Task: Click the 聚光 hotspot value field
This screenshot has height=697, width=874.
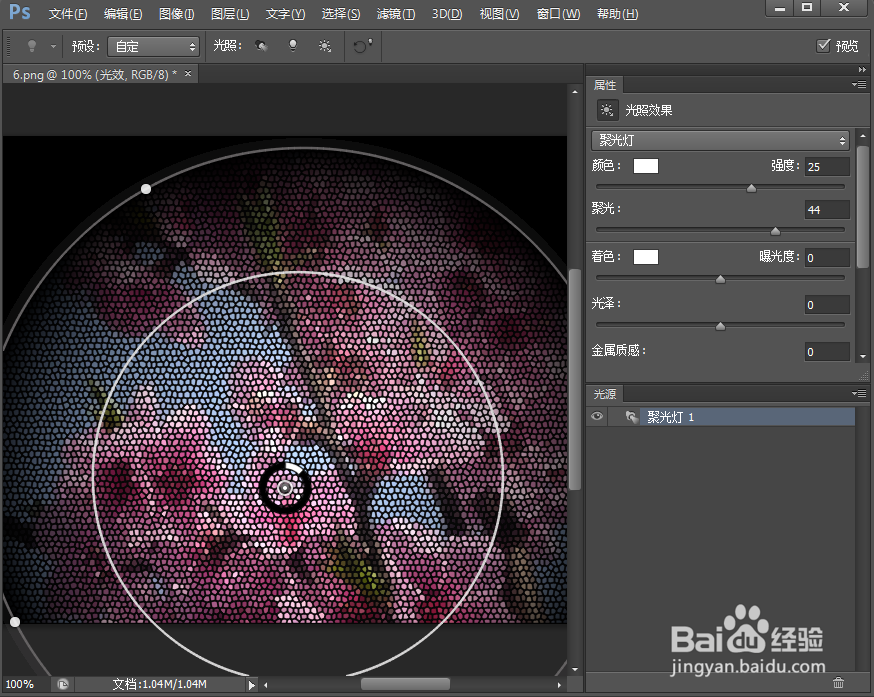Action: click(827, 210)
